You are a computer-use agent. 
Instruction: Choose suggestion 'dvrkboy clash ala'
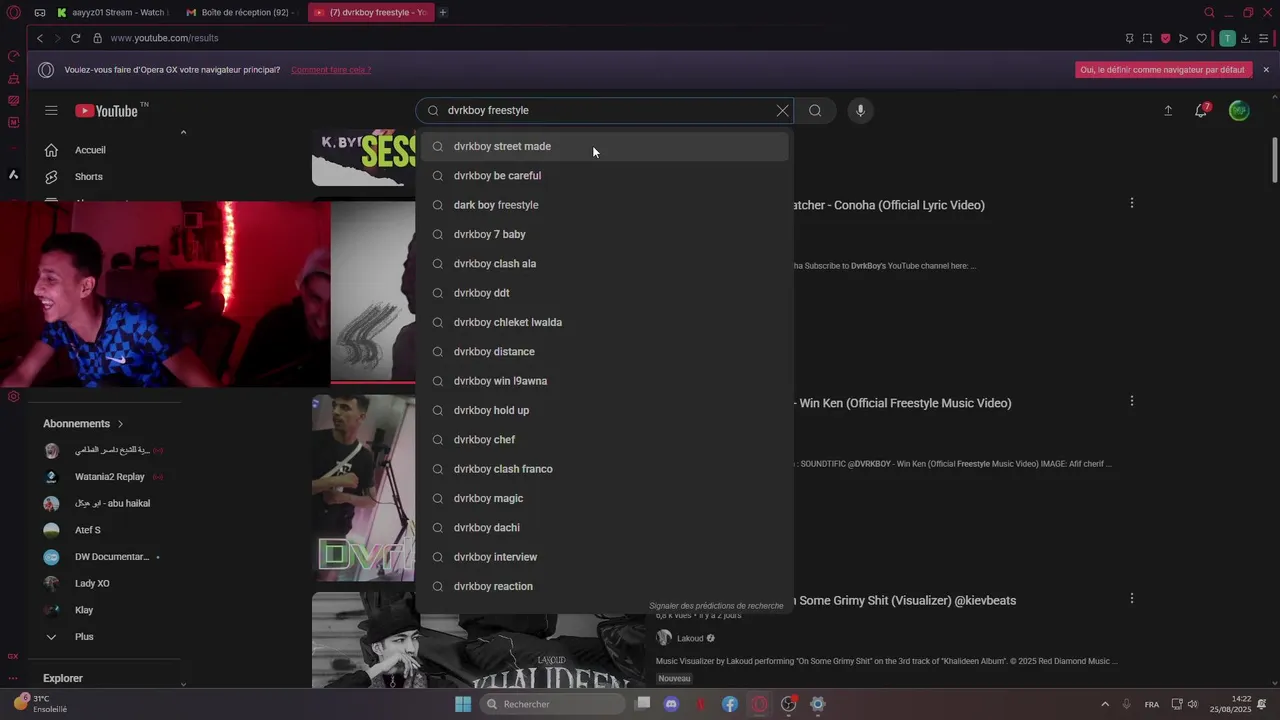click(605, 263)
